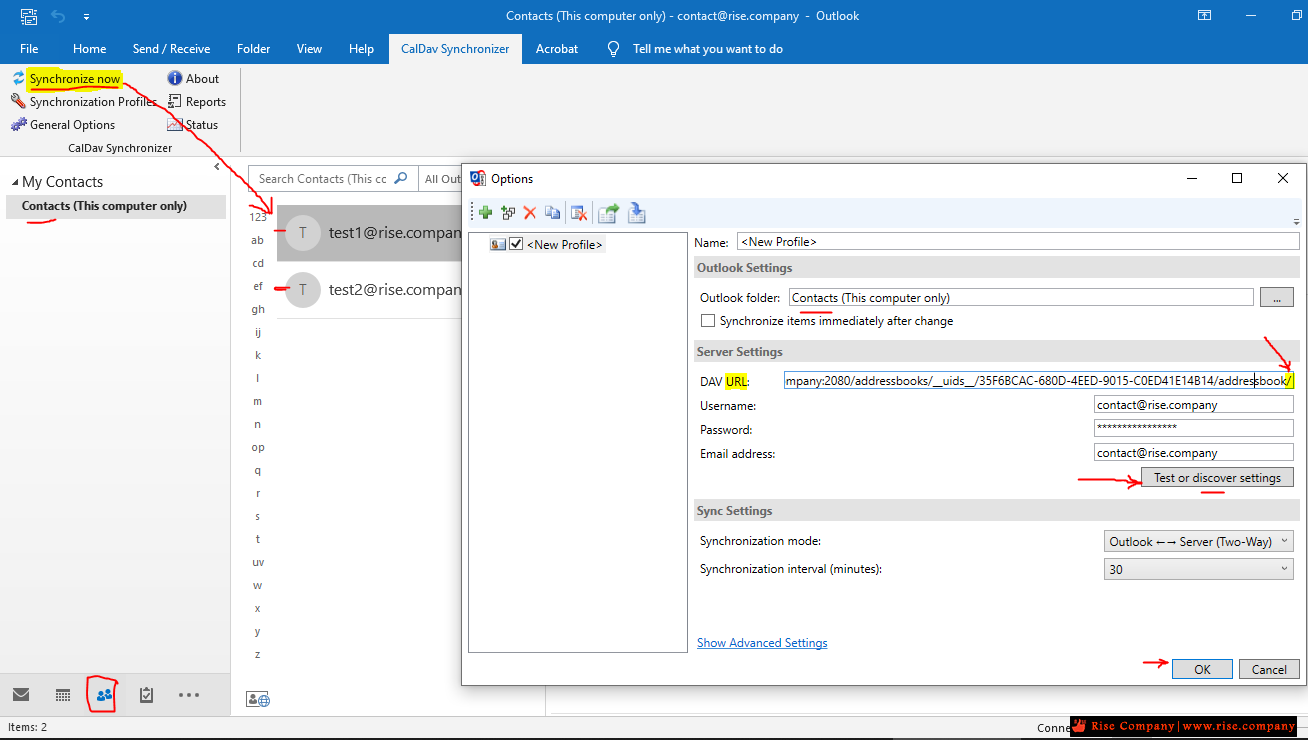
Task: Enable Synchronize items immediately after change
Action: 708,321
